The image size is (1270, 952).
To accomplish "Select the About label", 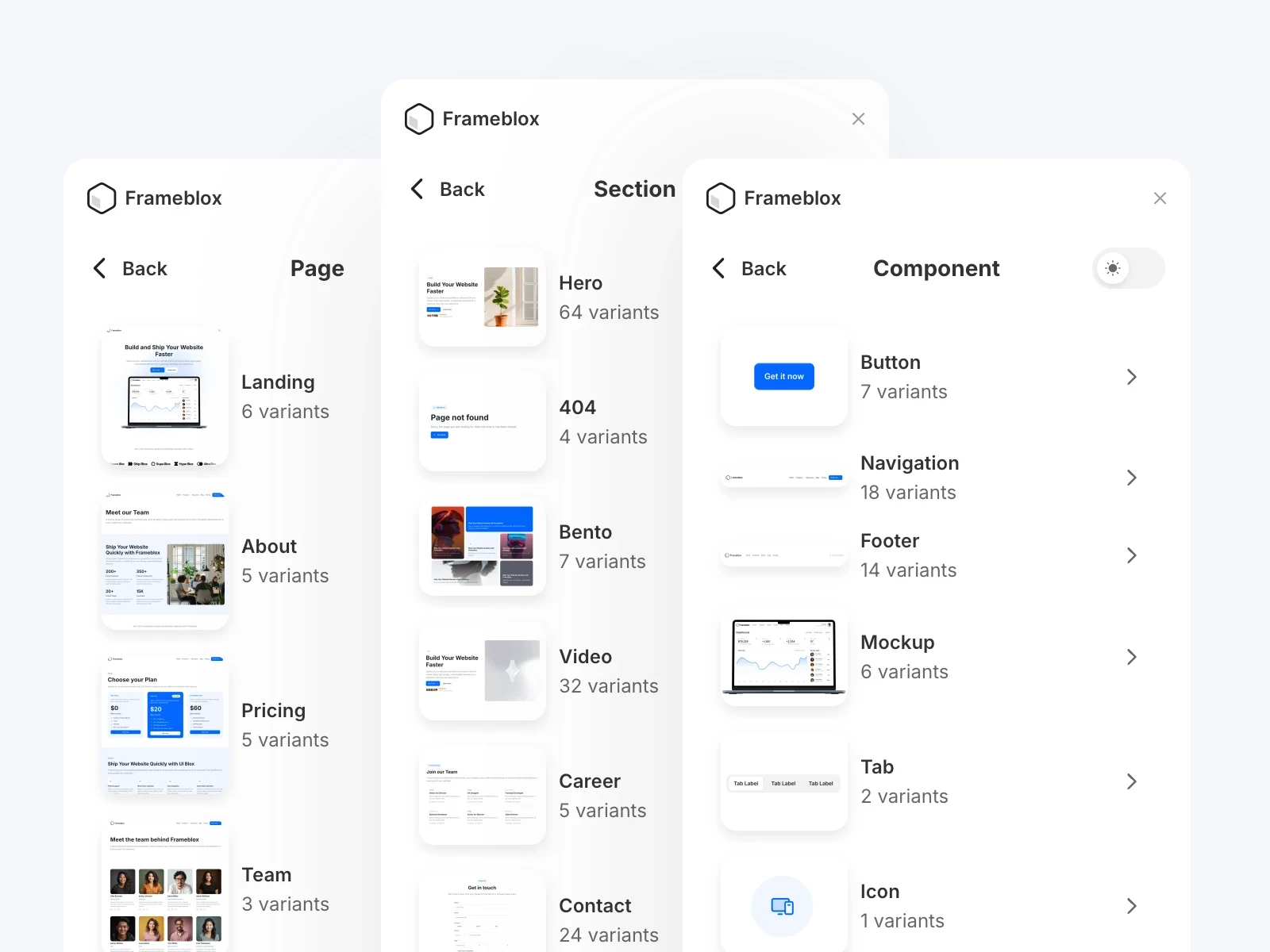I will click(x=269, y=547).
